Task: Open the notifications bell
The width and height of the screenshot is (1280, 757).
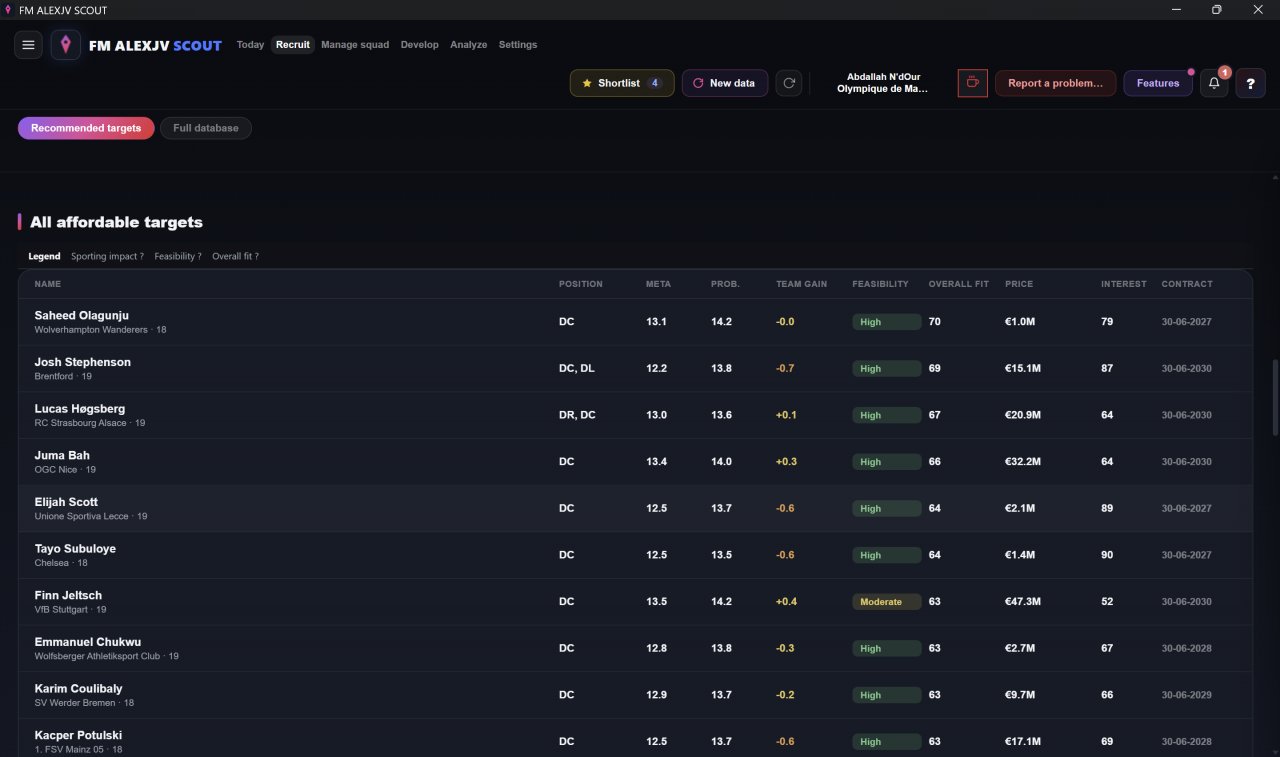Action: pos(1214,83)
